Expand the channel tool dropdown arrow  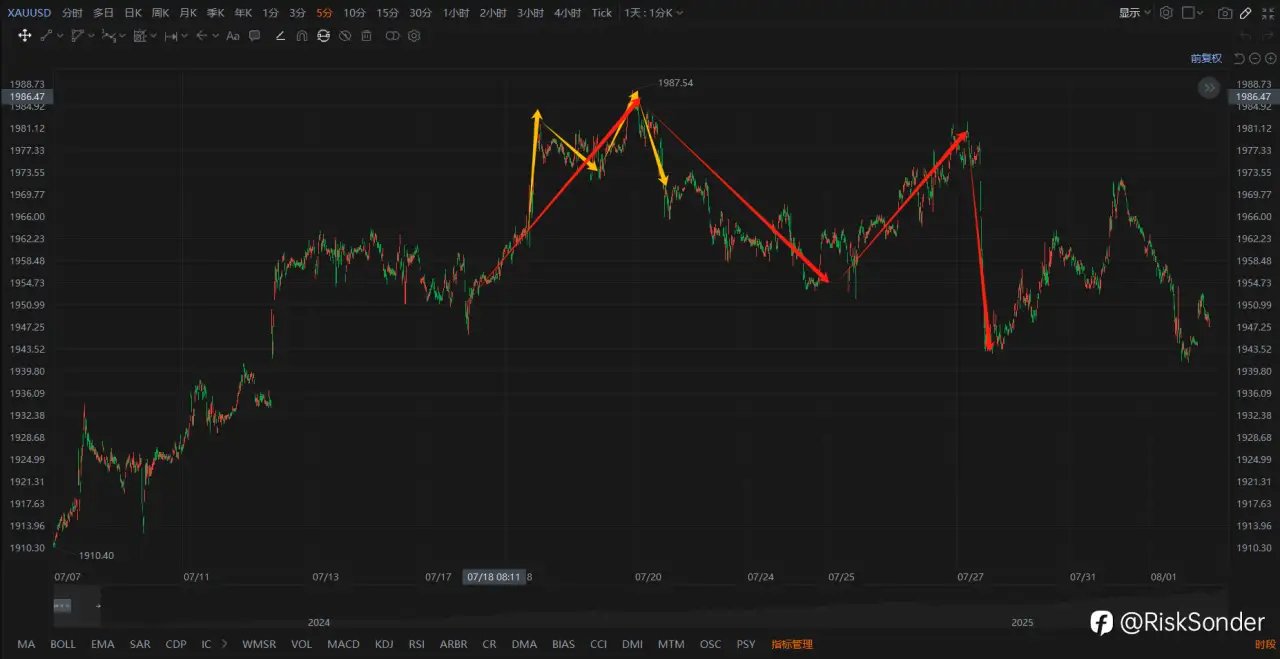coord(91,35)
